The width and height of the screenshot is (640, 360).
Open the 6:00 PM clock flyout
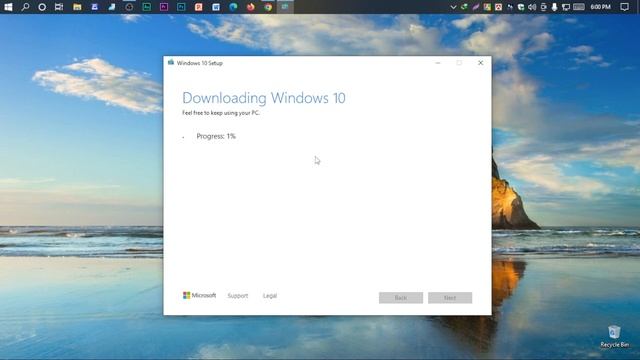click(600, 7)
